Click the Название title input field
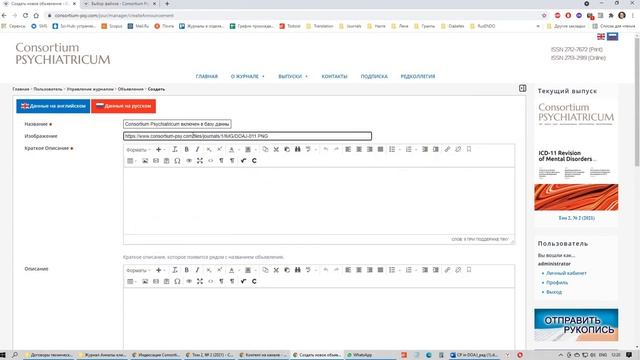 (x=177, y=124)
